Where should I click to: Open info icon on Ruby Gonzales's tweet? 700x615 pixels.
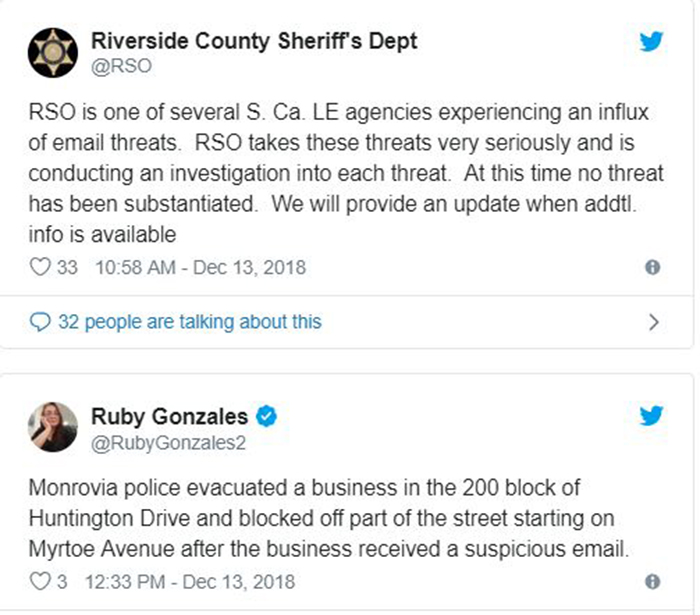click(x=653, y=582)
